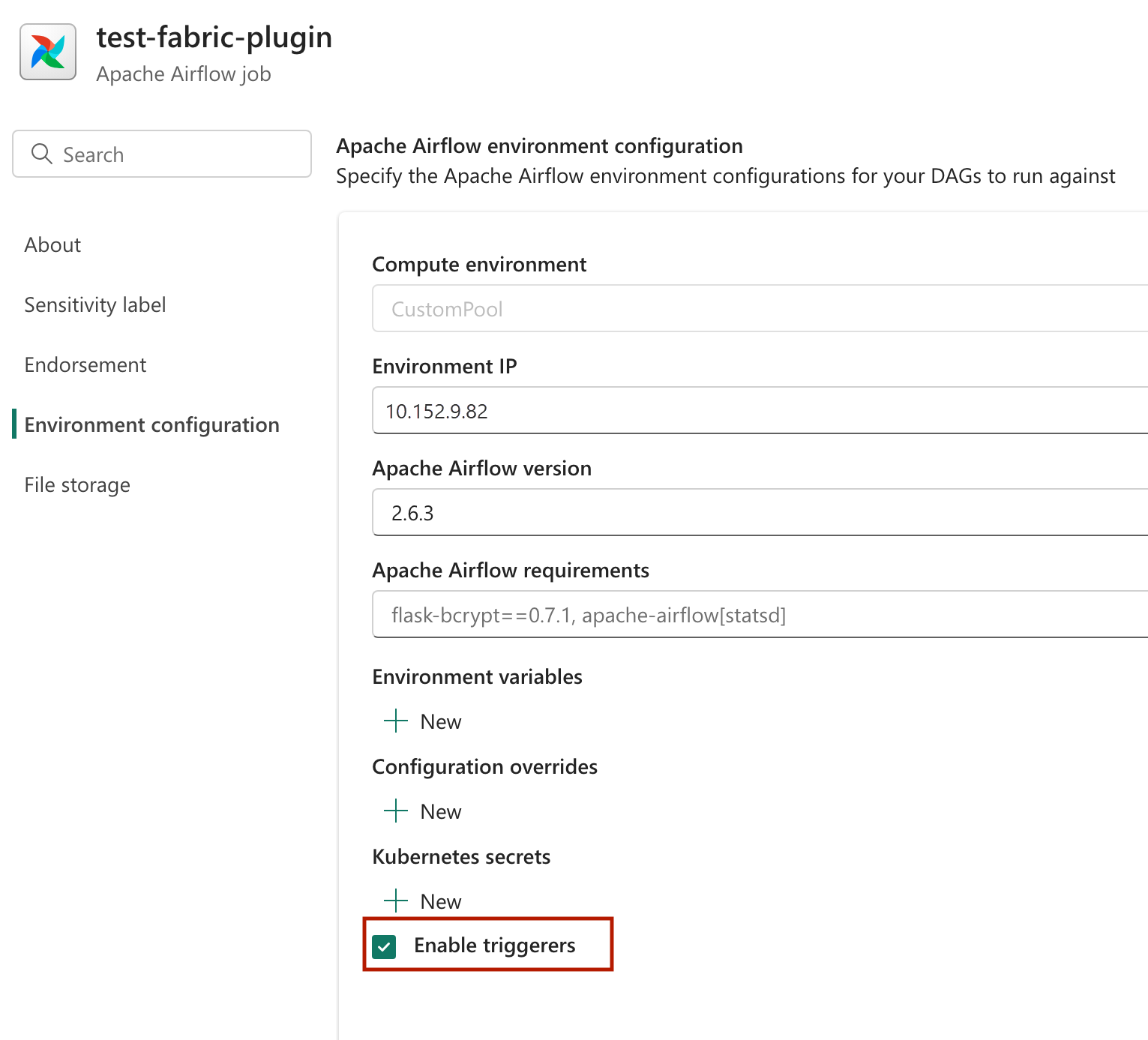
Task: Add New Kubernetes secret
Action: coord(423,901)
